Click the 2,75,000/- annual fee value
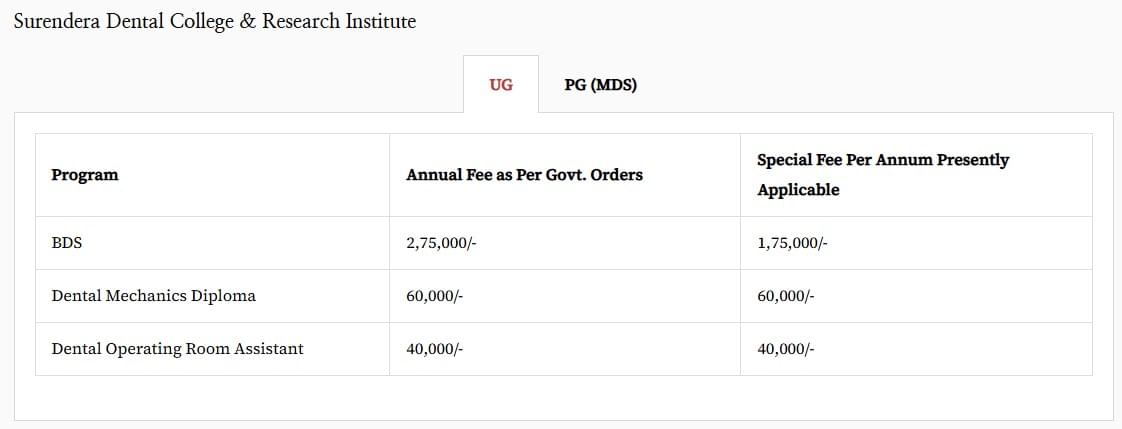This screenshot has height=429, width=1122. pyautogui.click(x=441, y=243)
